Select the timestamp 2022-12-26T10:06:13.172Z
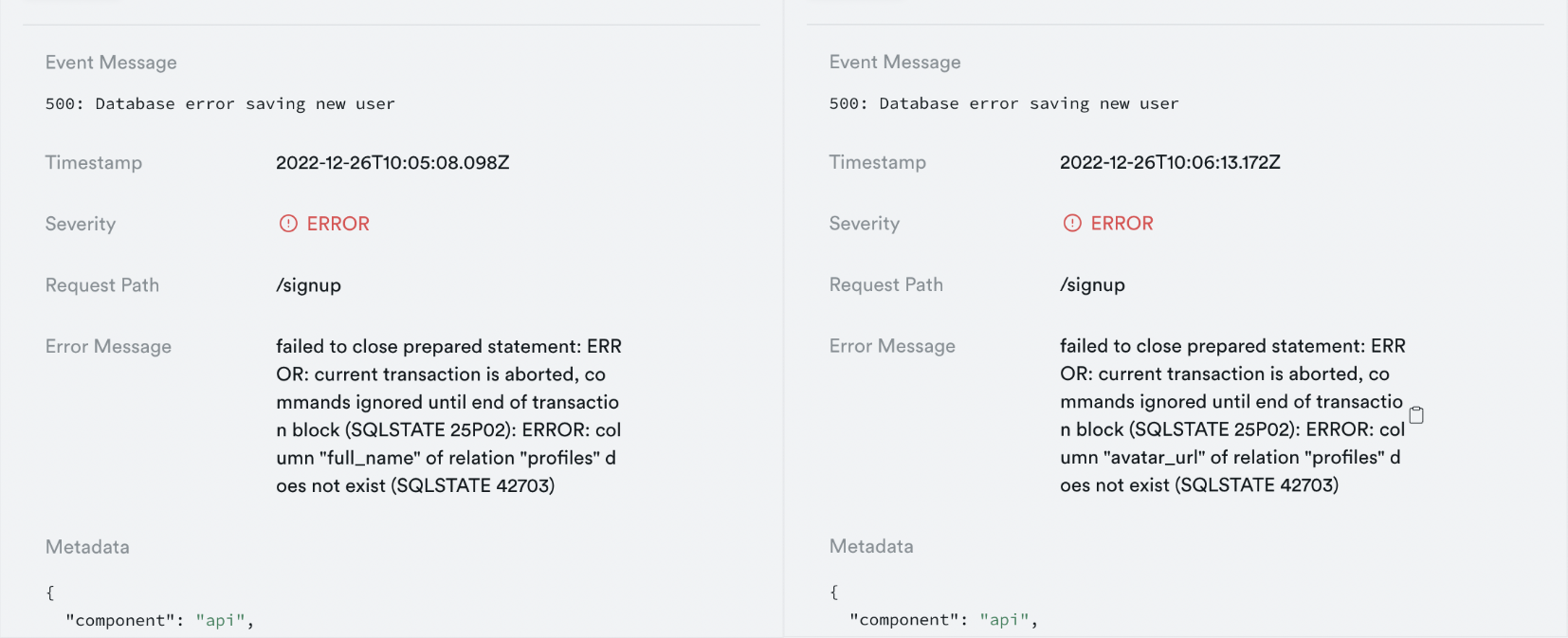The height and width of the screenshot is (638, 1568). (1170, 162)
